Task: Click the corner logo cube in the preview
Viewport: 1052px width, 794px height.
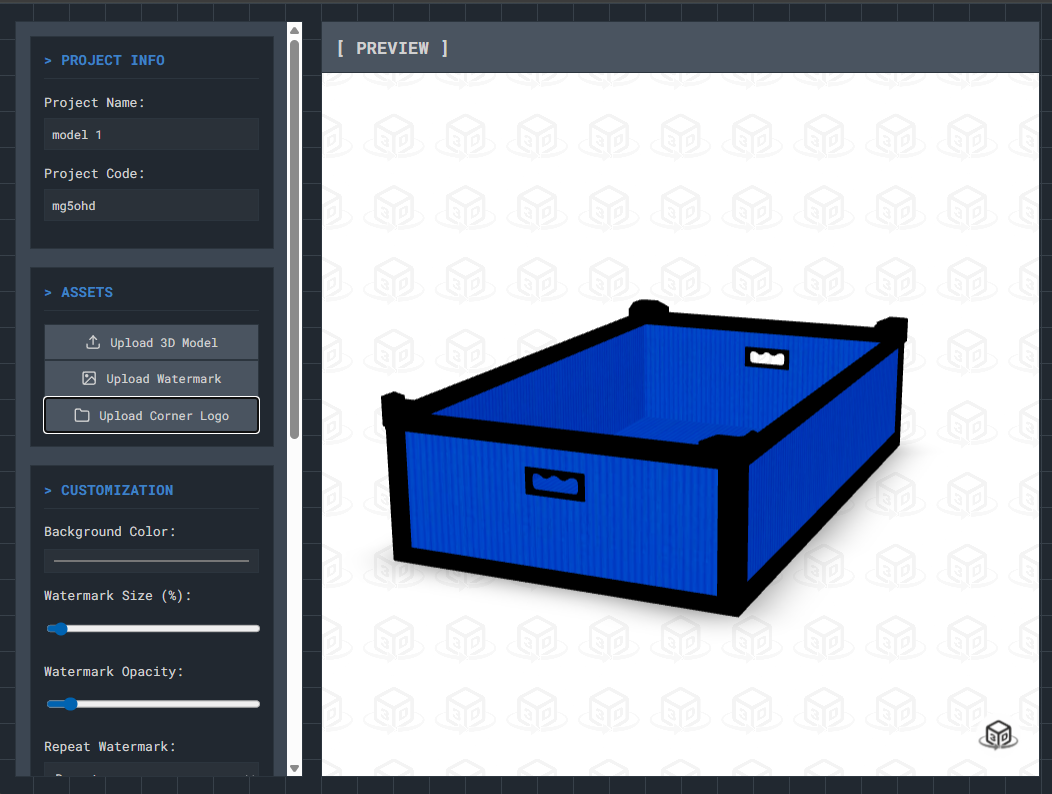Action: (x=997, y=734)
